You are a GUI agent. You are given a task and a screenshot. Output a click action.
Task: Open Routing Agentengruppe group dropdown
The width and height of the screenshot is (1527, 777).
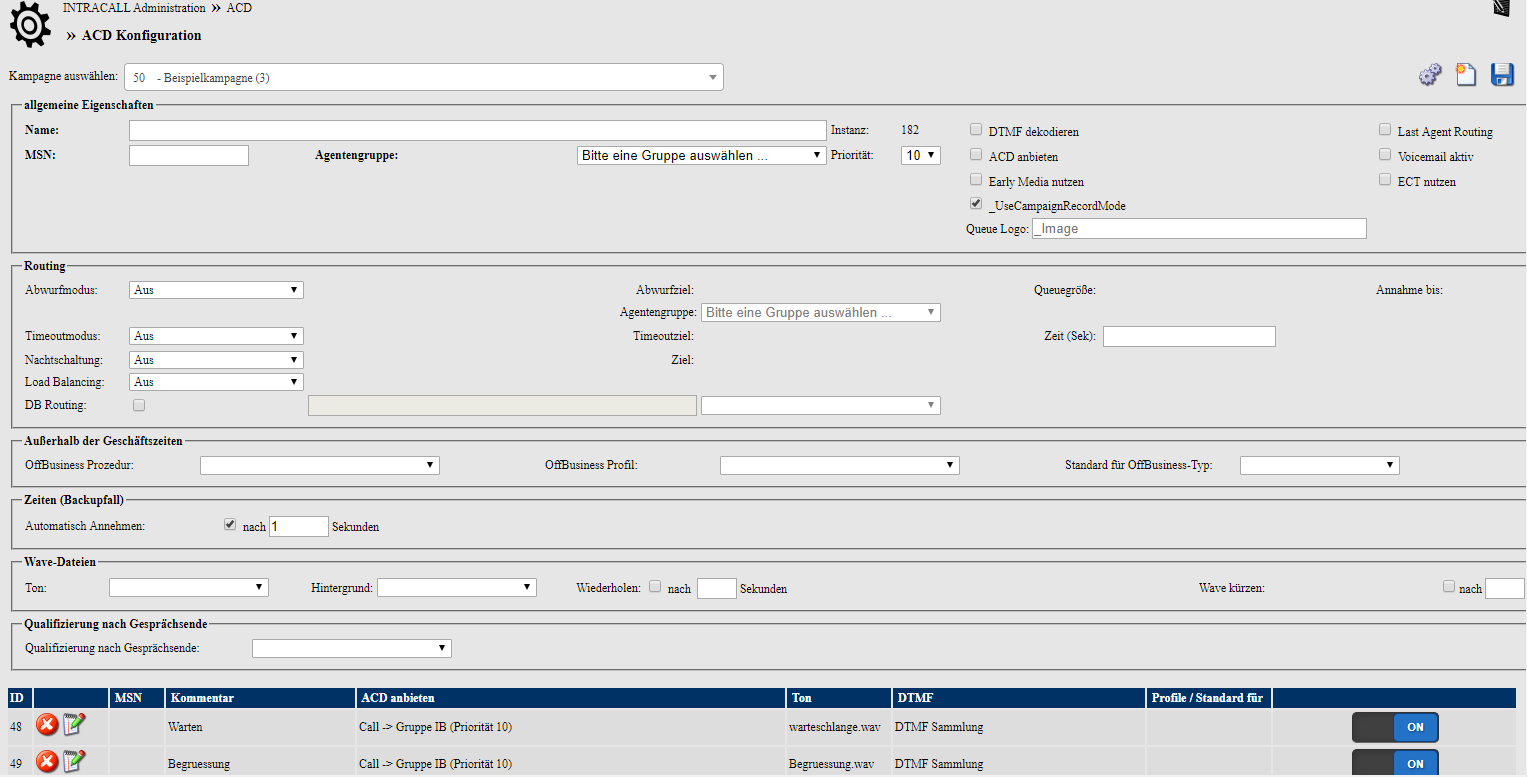pos(821,313)
